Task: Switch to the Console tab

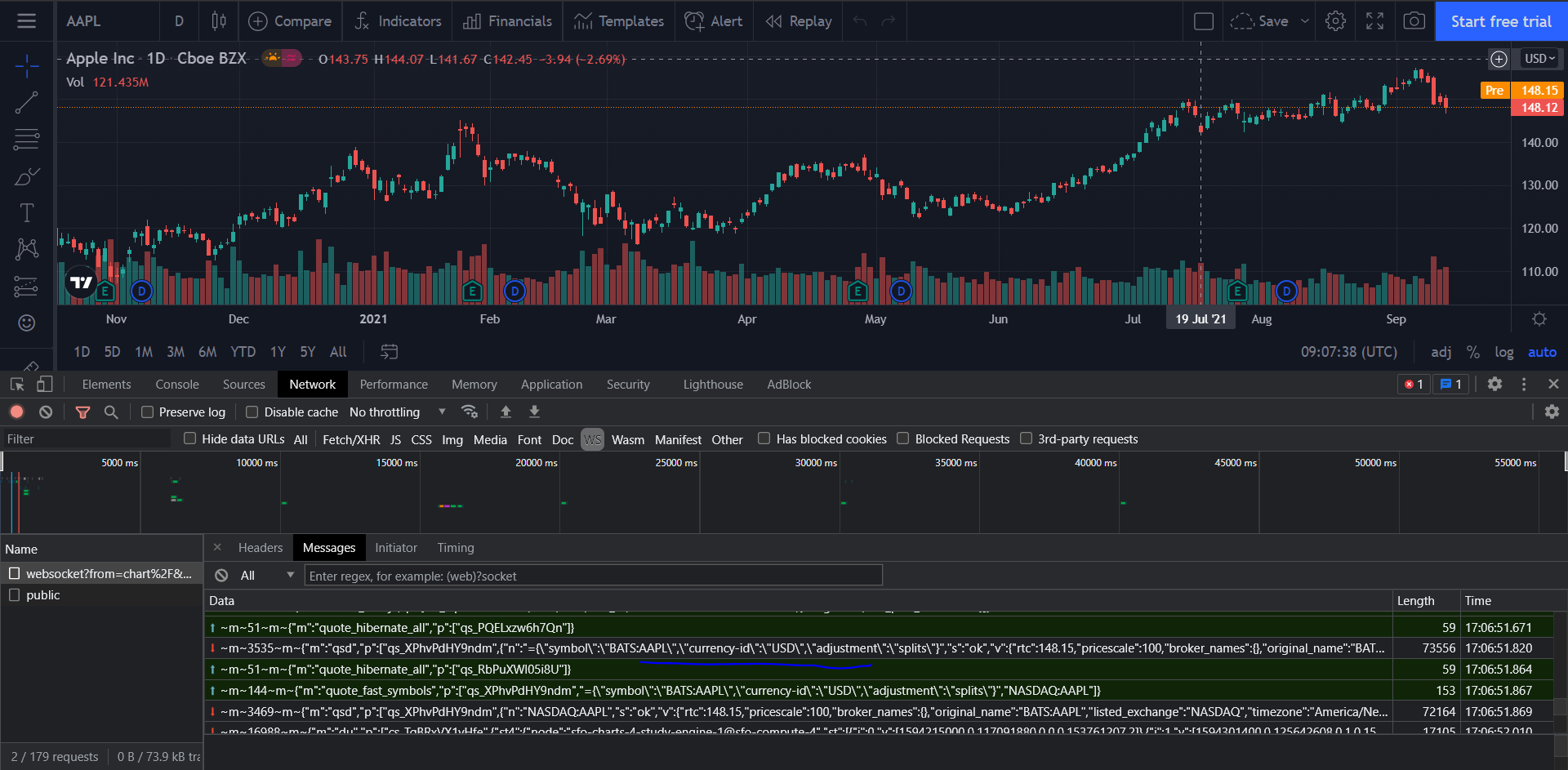Action: (x=177, y=385)
